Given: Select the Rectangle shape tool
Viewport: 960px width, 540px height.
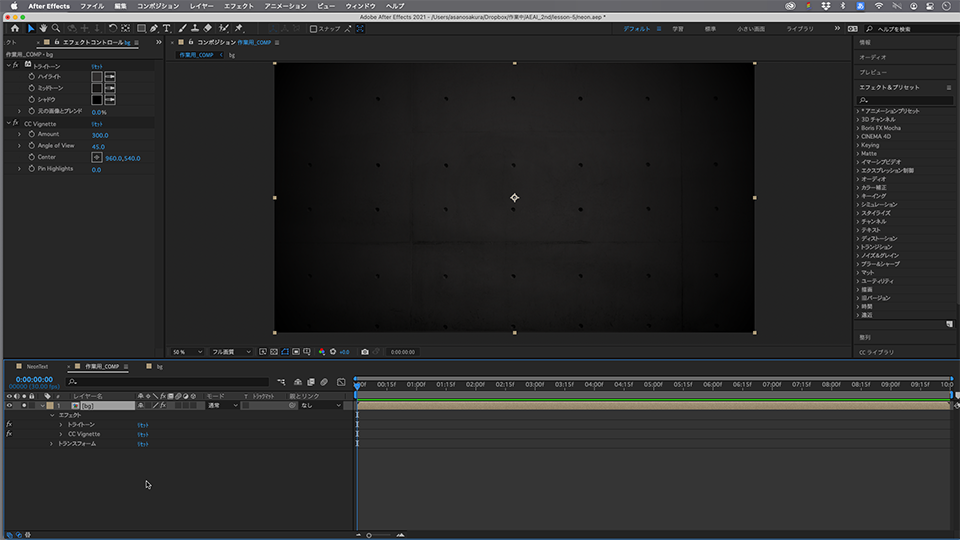Looking at the screenshot, I should 141,28.
